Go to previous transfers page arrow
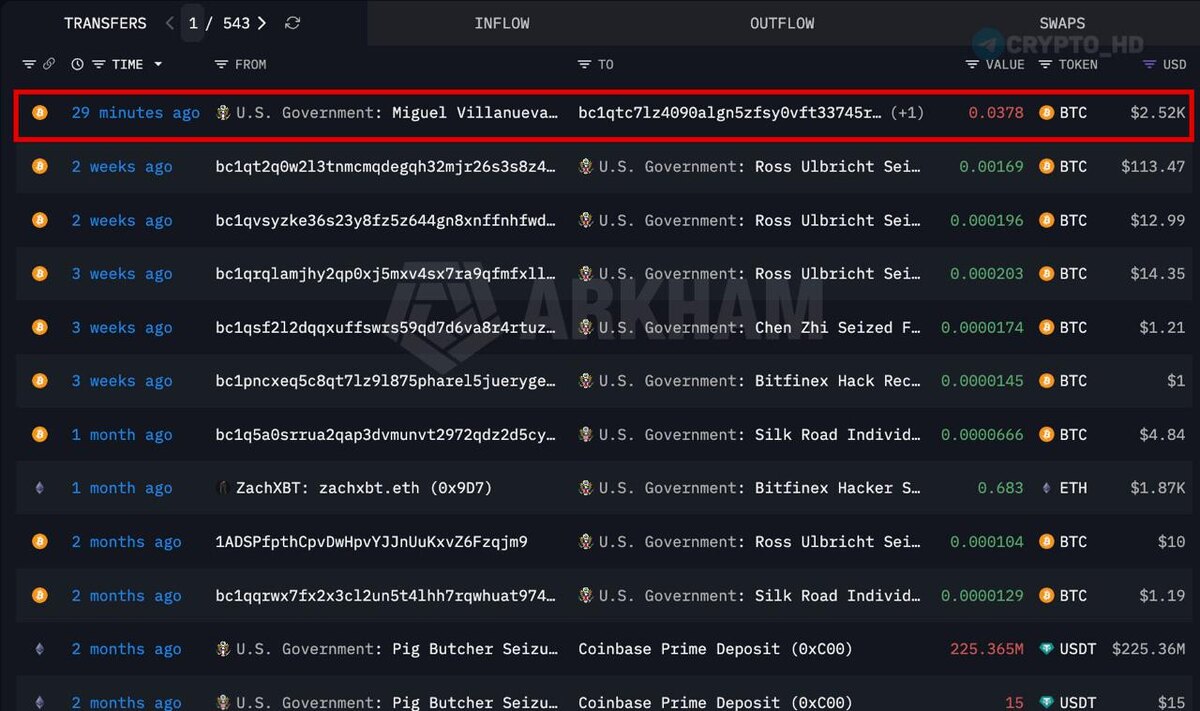Viewport: 1200px width, 711px height. (x=169, y=23)
